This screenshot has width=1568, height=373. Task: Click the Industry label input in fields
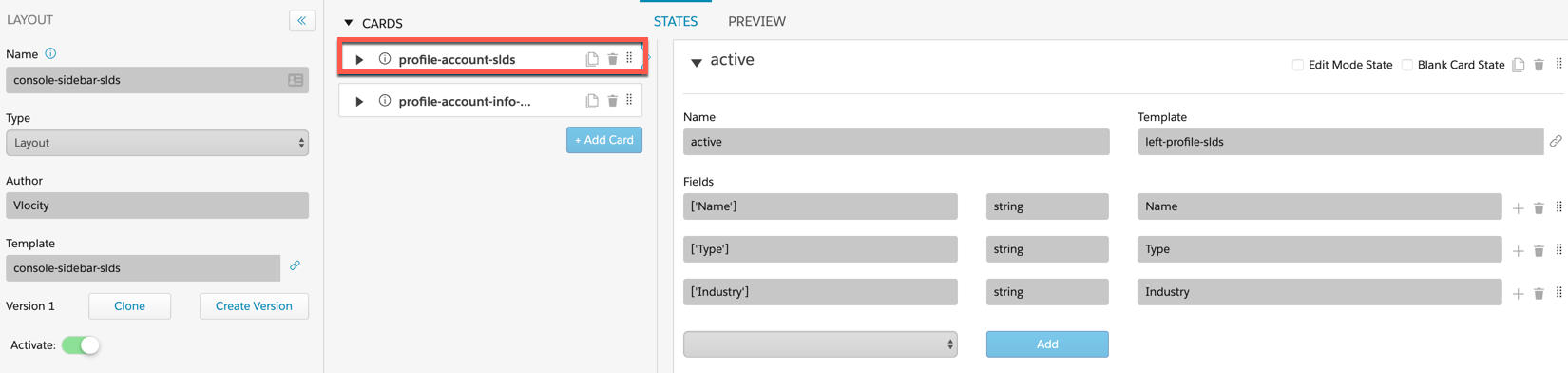pyautogui.click(x=1319, y=292)
